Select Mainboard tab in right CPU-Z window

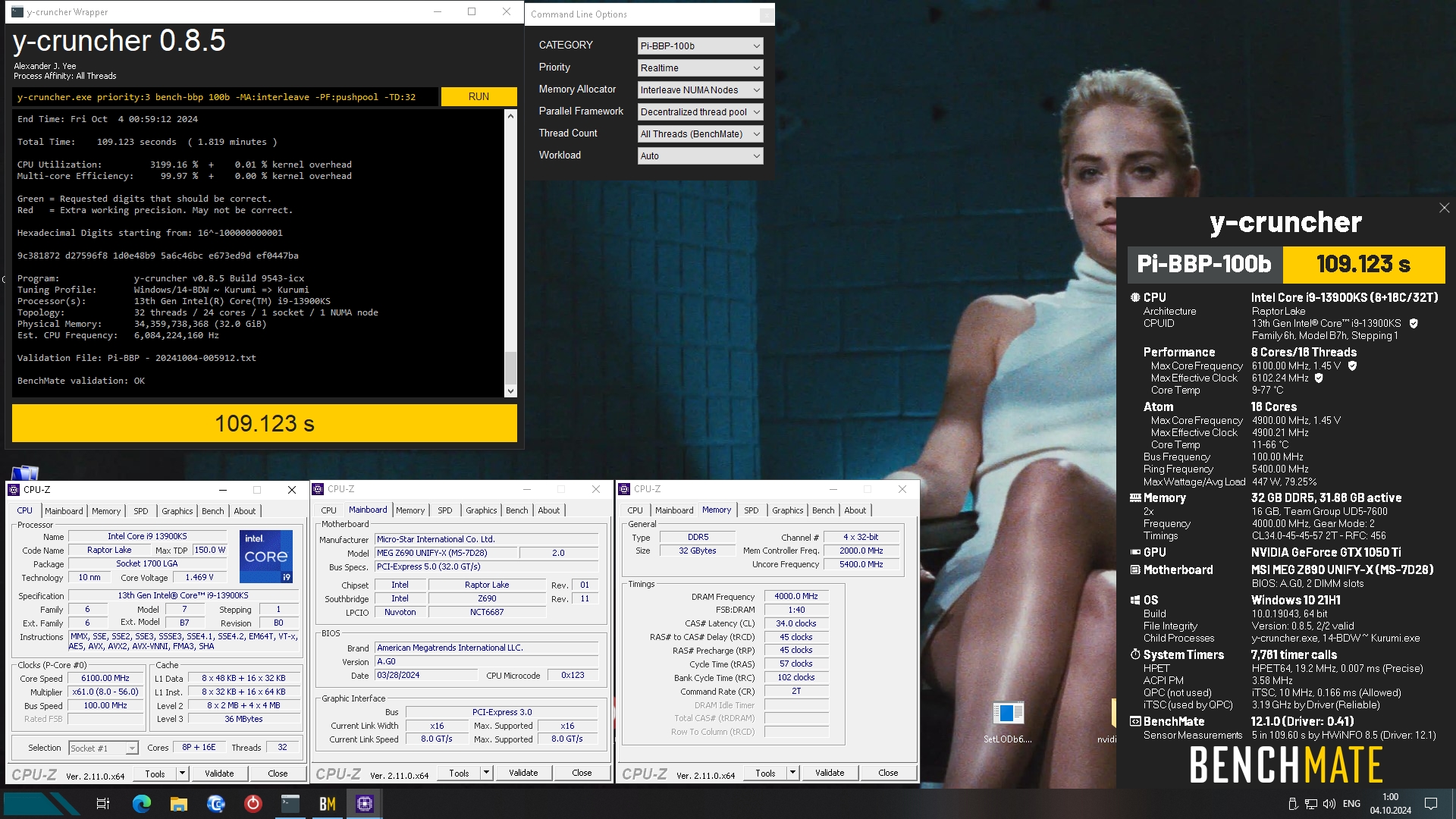[674, 510]
